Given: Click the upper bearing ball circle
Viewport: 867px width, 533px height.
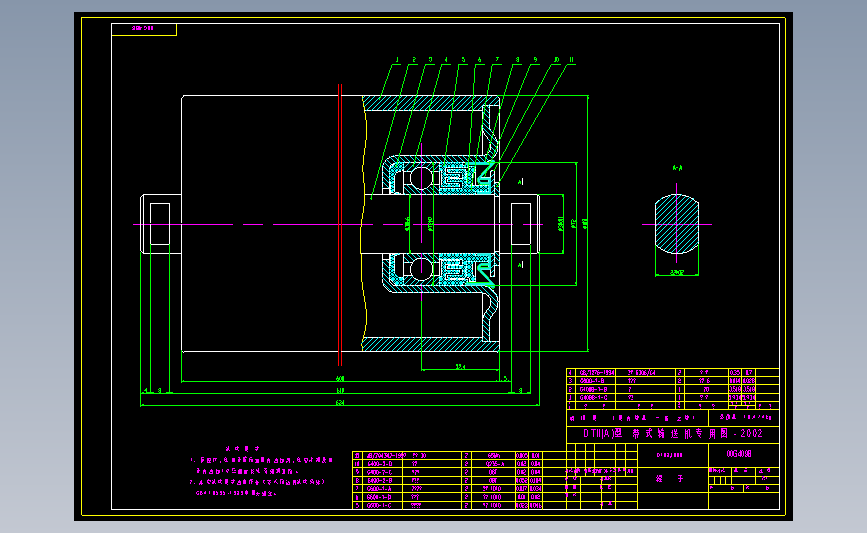Looking at the screenshot, I should (421, 178).
